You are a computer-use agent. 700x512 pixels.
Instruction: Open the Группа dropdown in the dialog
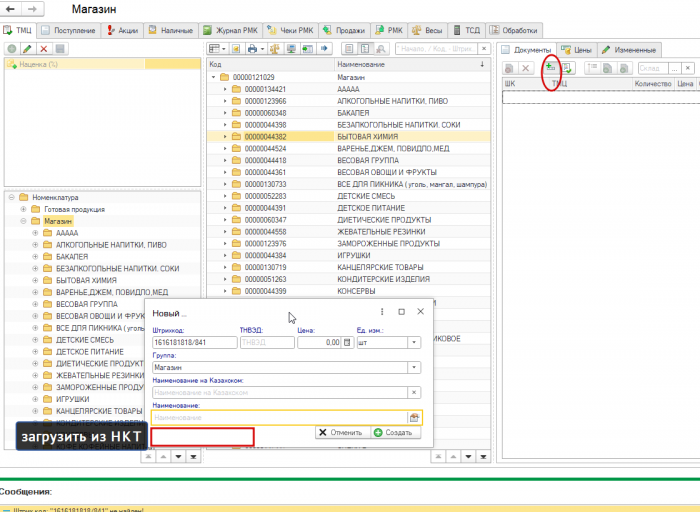414,367
